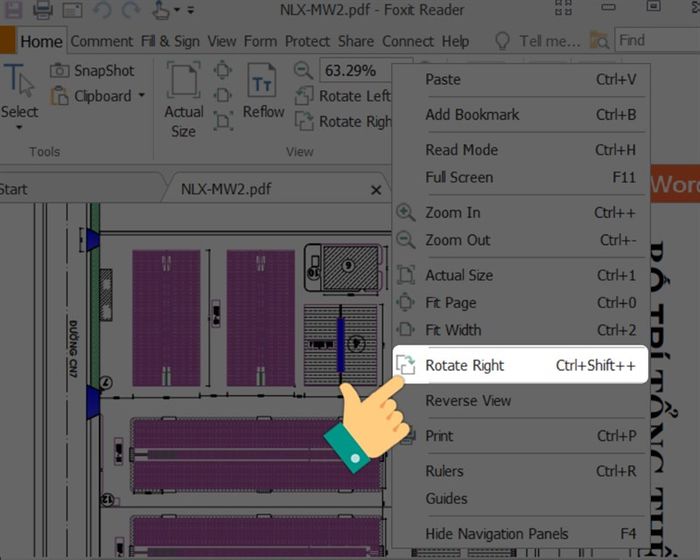This screenshot has height=560, width=700.
Task: Click Rotate Left in the ribbon
Action: (343, 96)
